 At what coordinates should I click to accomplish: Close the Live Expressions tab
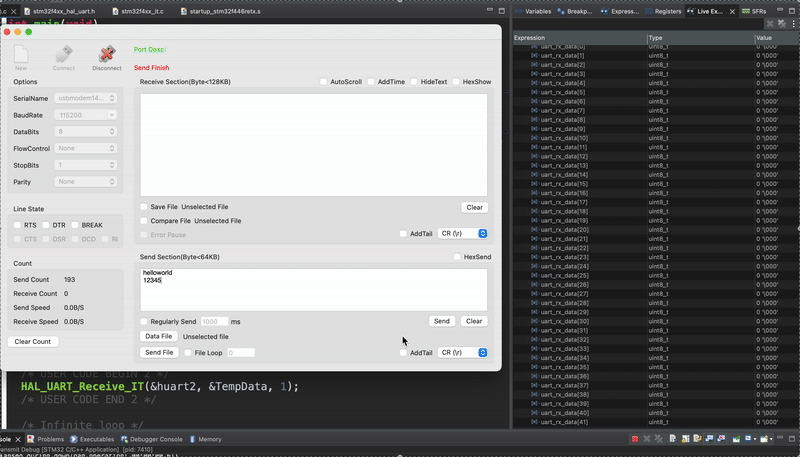click(732, 11)
